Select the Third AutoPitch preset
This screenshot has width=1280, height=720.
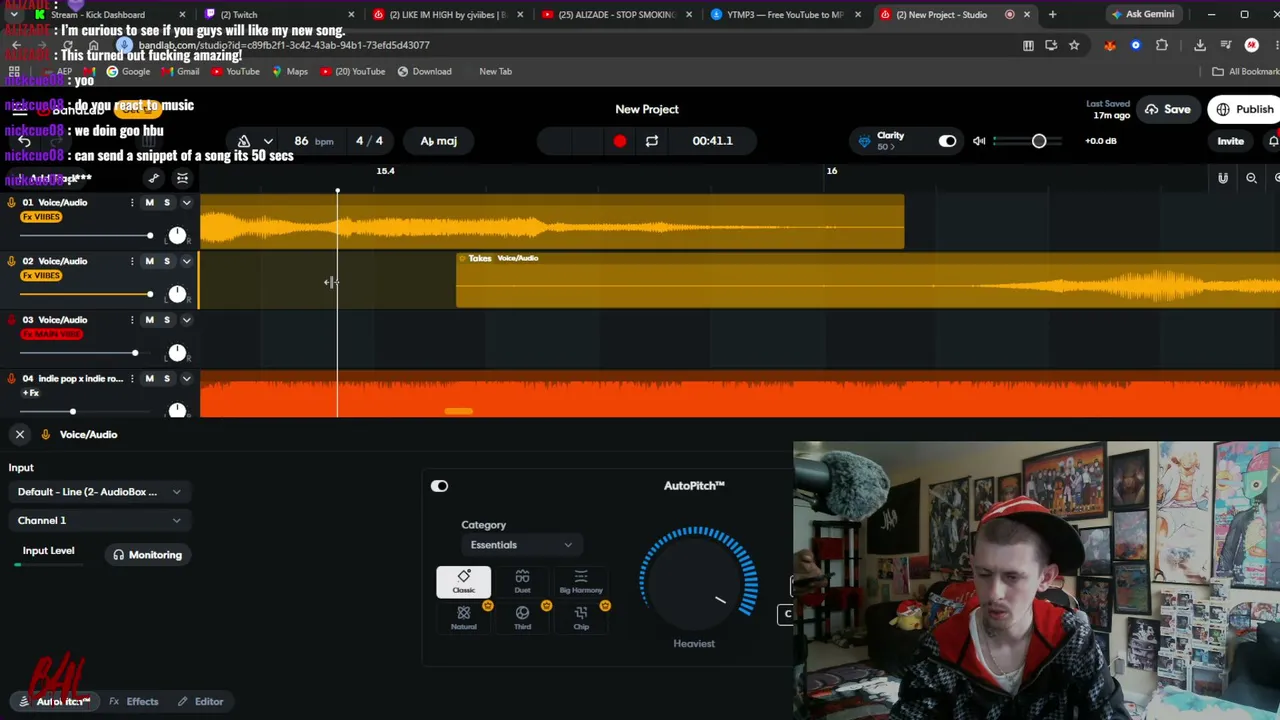pos(522,617)
